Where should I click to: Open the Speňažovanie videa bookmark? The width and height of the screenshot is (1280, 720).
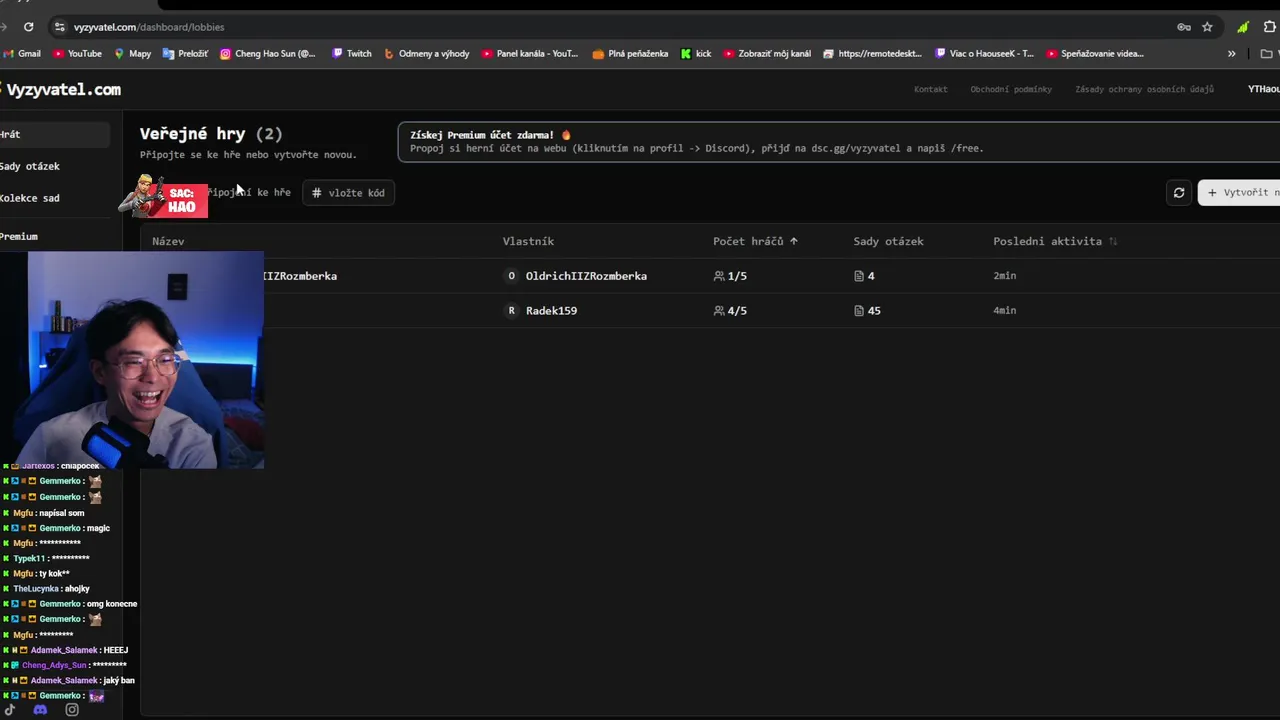pos(1095,54)
